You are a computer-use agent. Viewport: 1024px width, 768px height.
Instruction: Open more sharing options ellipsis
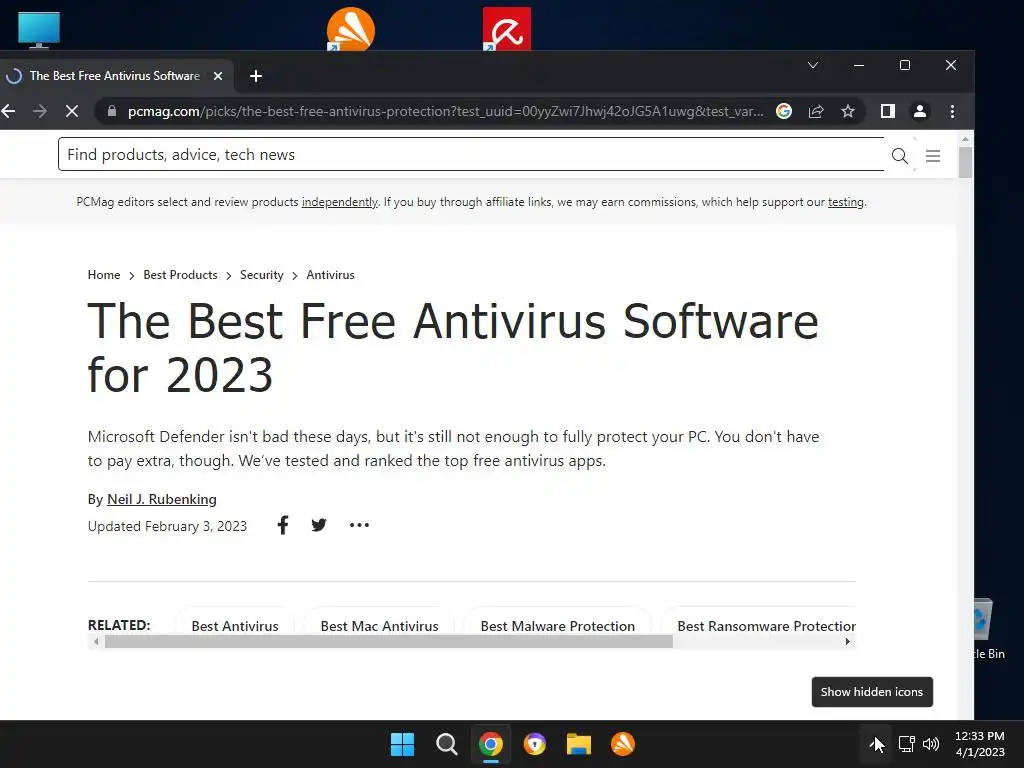[359, 525]
